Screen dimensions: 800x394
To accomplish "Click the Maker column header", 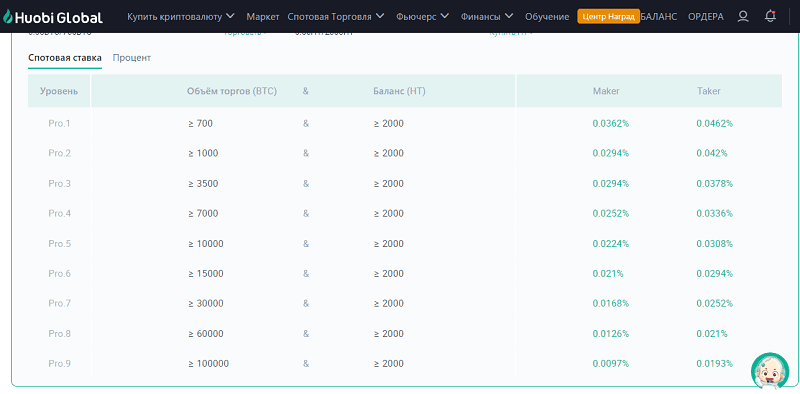I will pyautogui.click(x=606, y=91).
